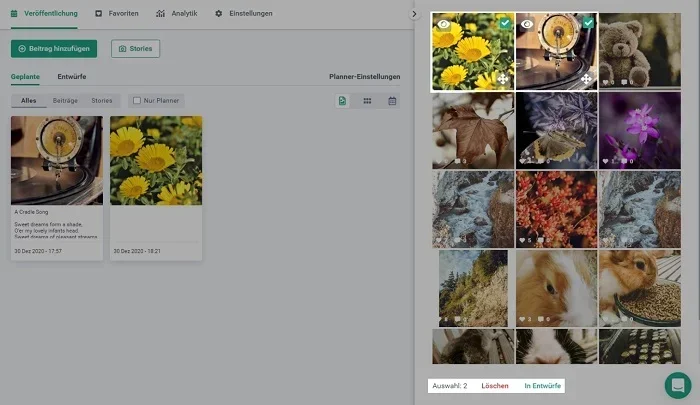This screenshot has width=700, height=405.
Task: Click Löschen to delete the selection
Action: 495,385
